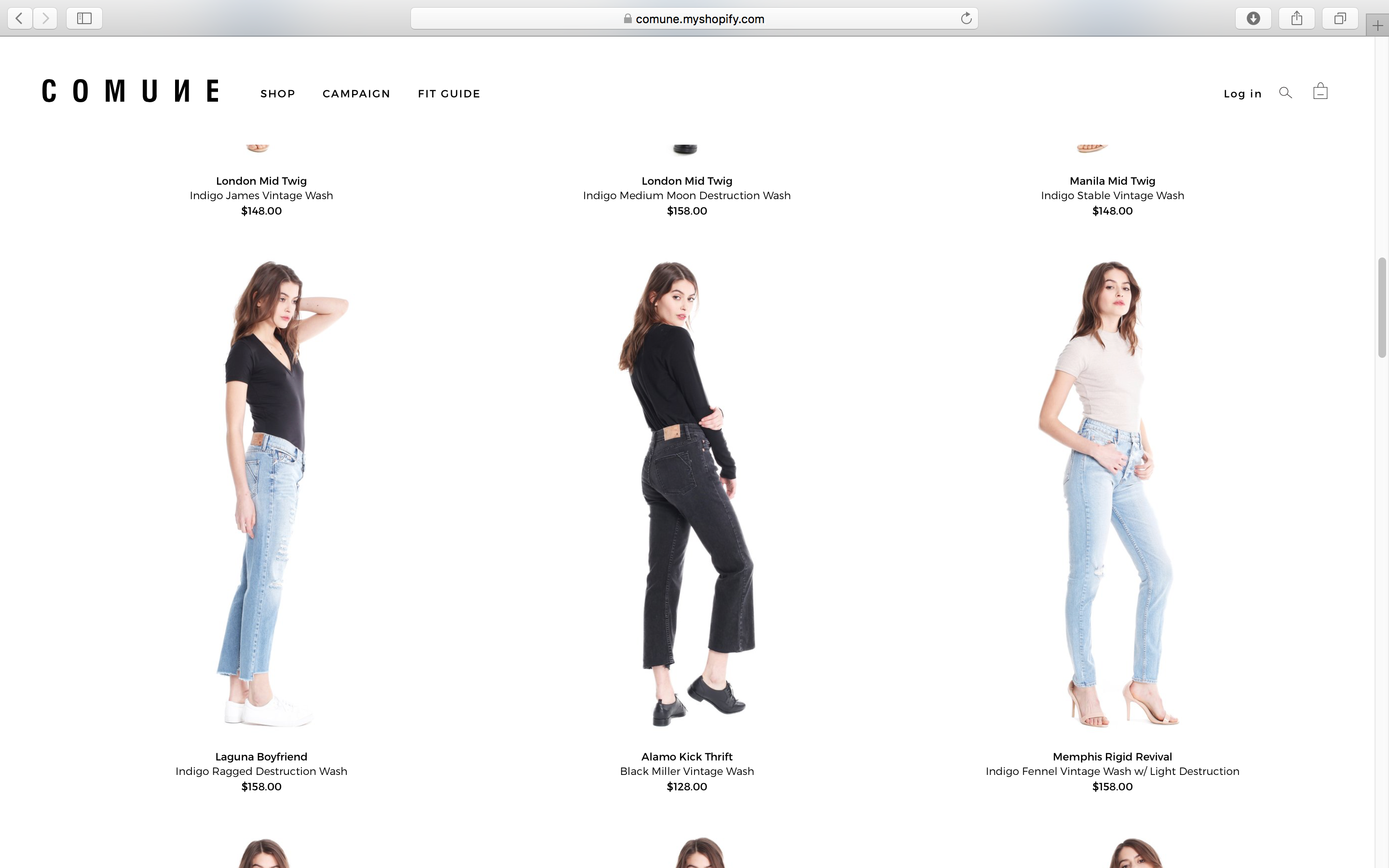
Task: Open Alamo Kick Thrift product title
Action: click(x=687, y=757)
